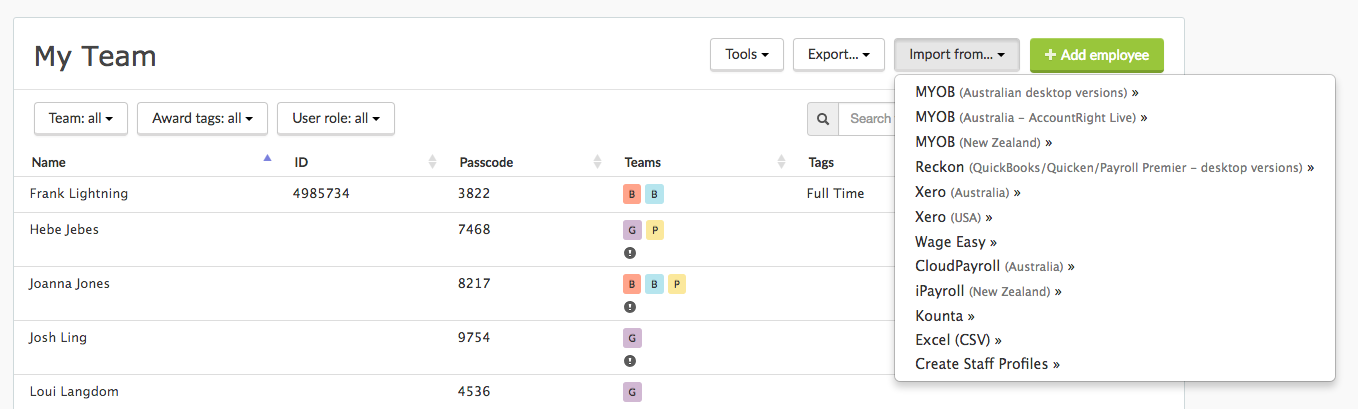Image resolution: width=1358 pixels, height=409 pixels.
Task: Open the Team: all filter dropdown
Action: (81, 118)
